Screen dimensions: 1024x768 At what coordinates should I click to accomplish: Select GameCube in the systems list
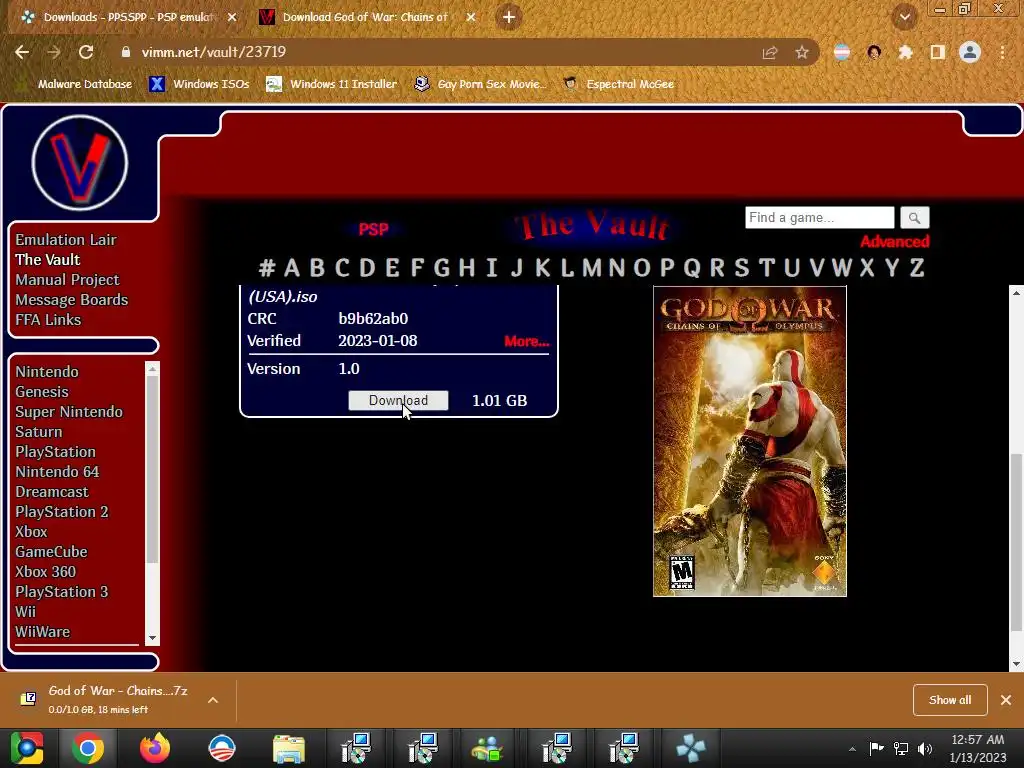click(52, 552)
